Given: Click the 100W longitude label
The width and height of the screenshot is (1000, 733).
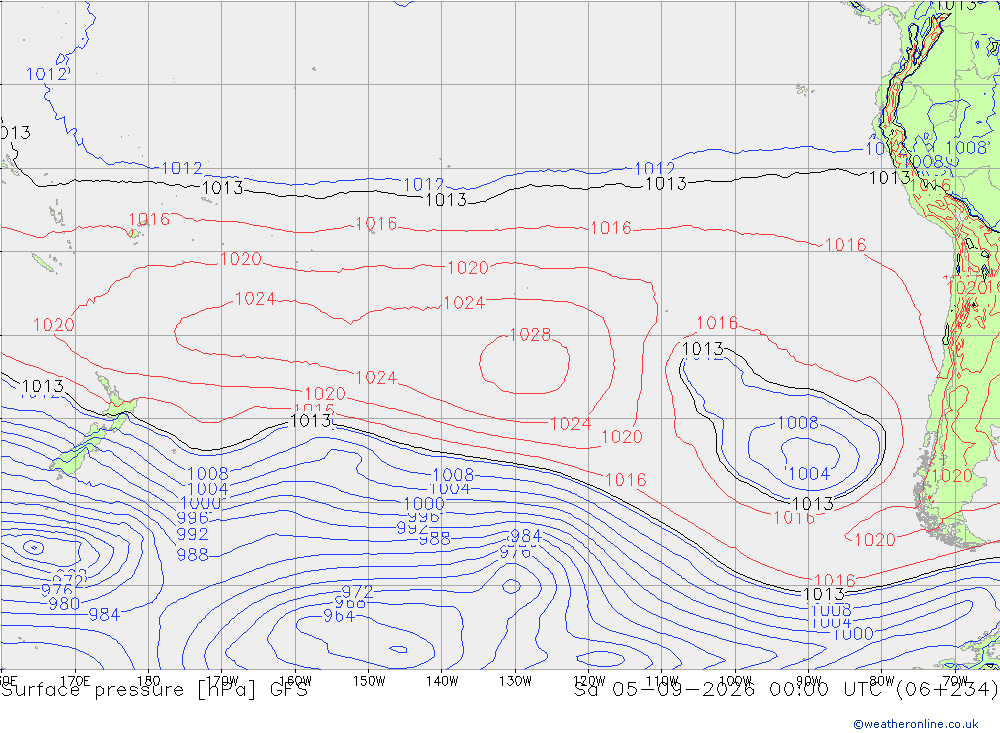Looking at the screenshot, I should pyautogui.click(x=735, y=681).
